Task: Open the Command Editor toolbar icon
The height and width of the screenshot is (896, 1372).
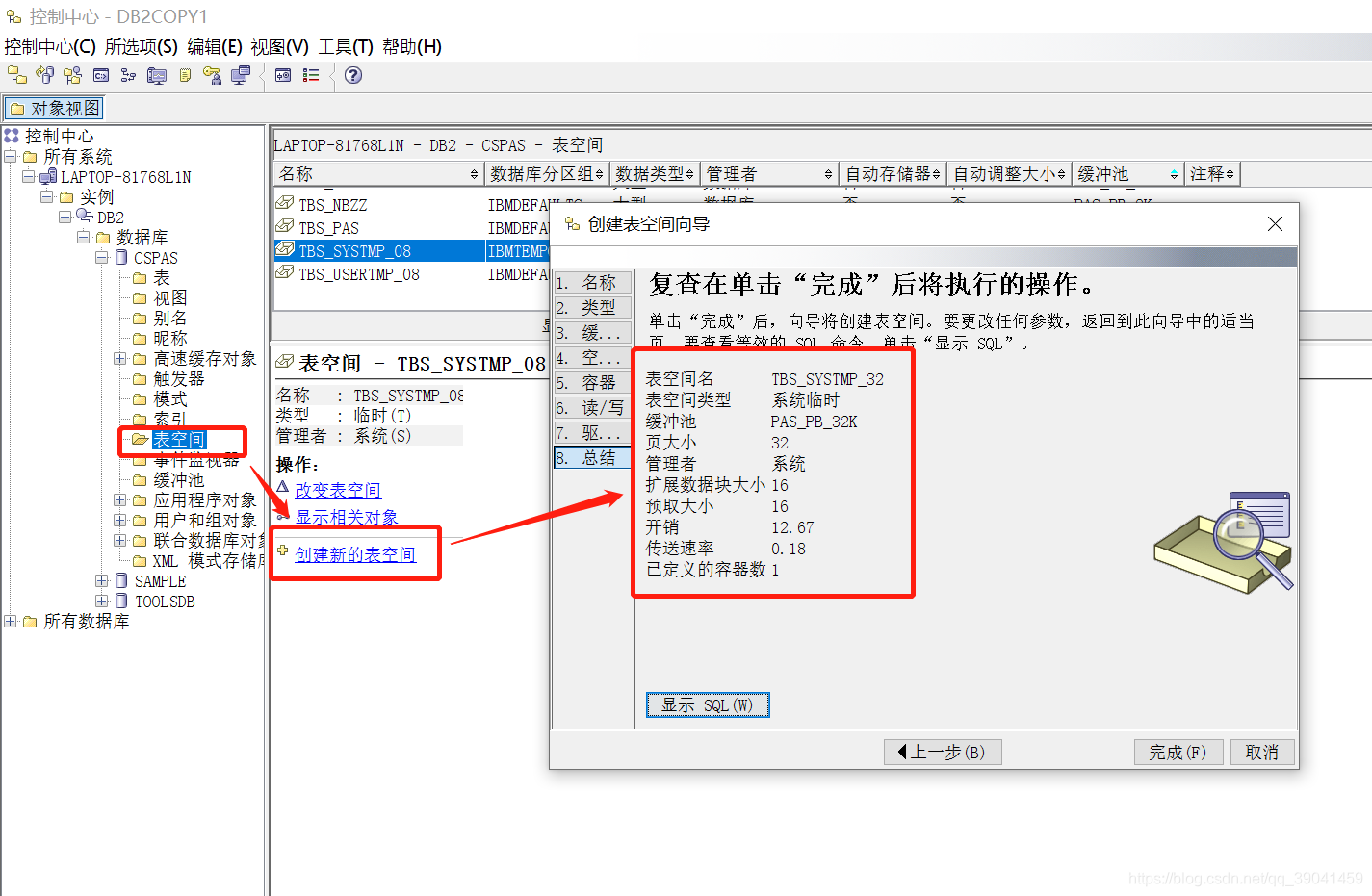Action: 100,74
